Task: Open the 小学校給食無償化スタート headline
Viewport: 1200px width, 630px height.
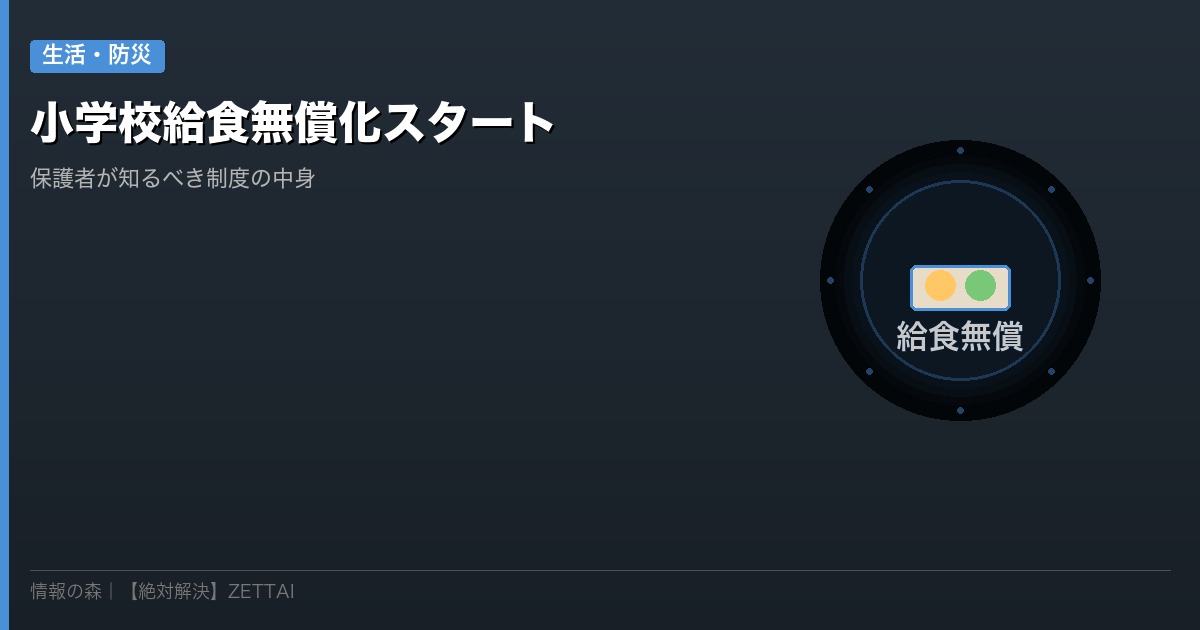Action: pyautogui.click(x=292, y=123)
